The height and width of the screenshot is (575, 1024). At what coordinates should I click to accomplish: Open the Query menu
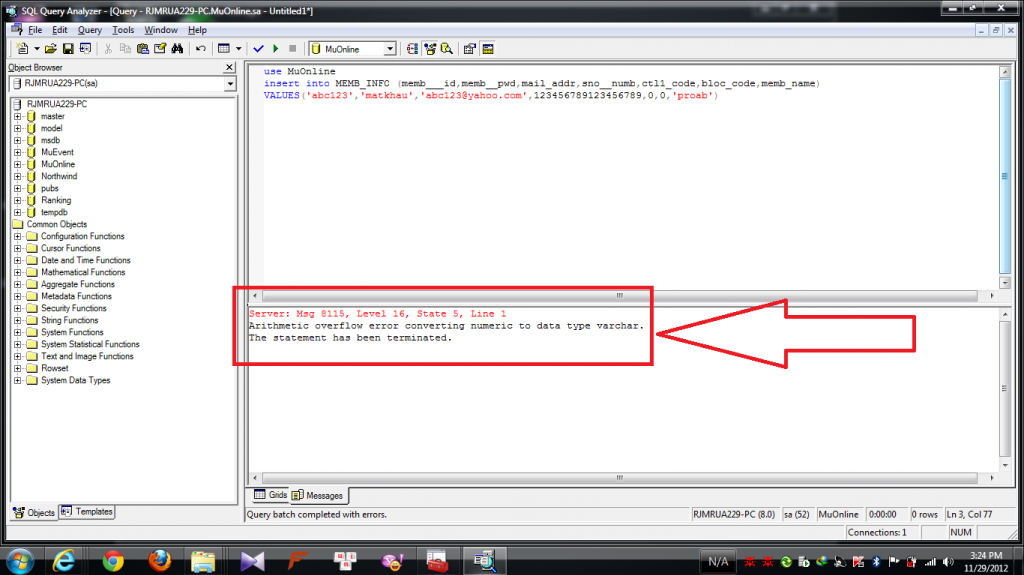pos(89,30)
